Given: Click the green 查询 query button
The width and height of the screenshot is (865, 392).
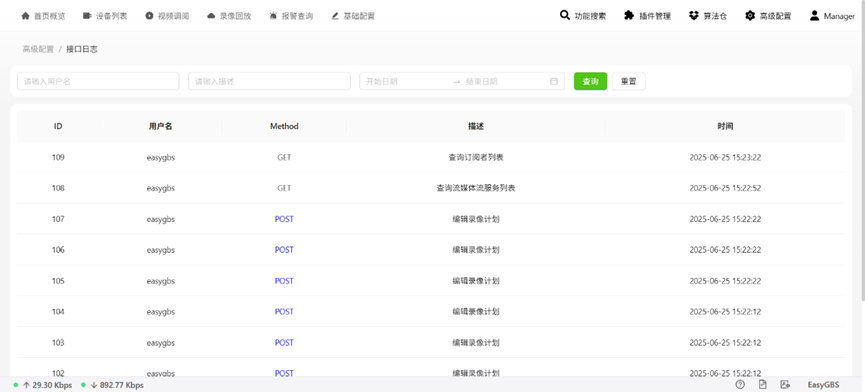Looking at the screenshot, I should click(x=590, y=81).
